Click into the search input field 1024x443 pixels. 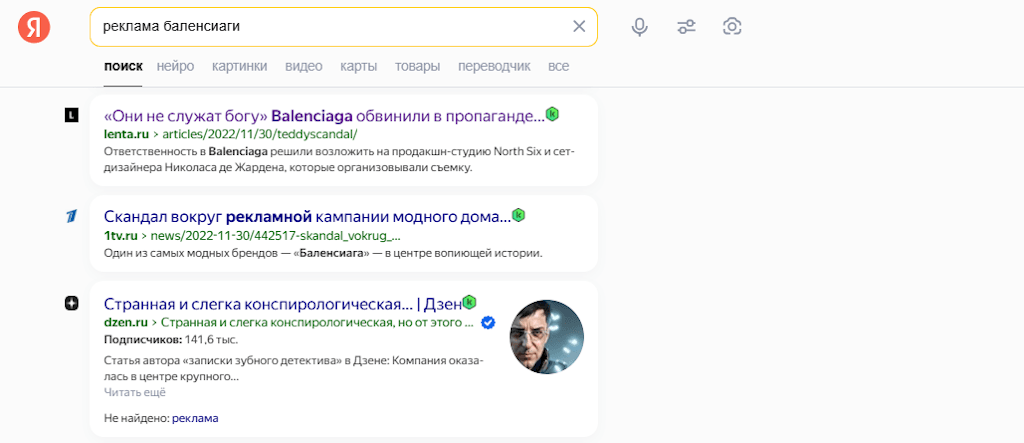[x=330, y=26]
